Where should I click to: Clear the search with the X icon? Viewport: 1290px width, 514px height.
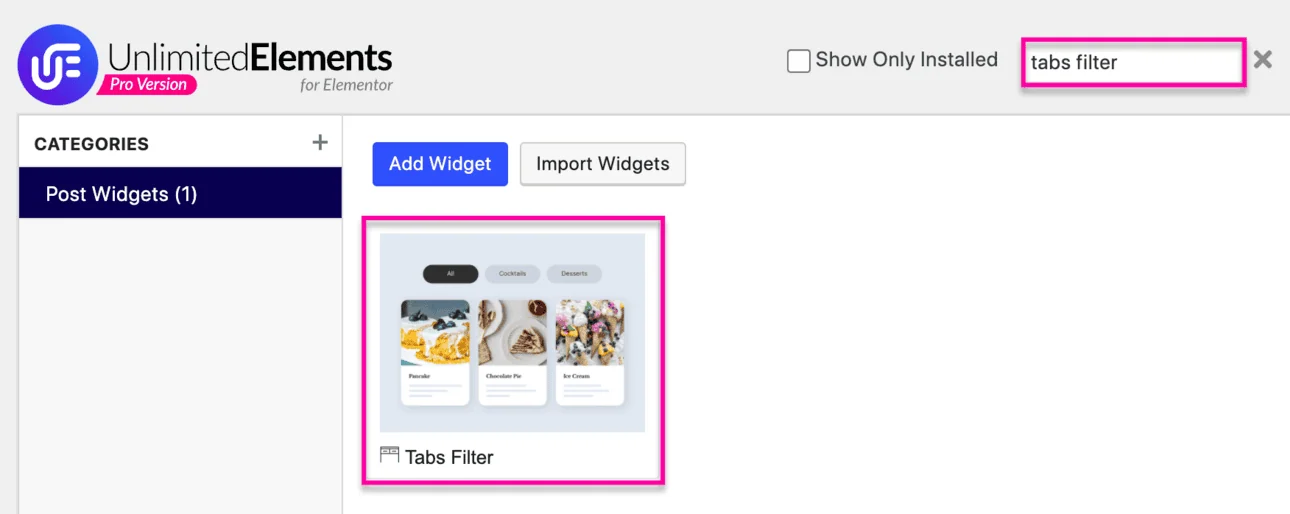[1263, 60]
